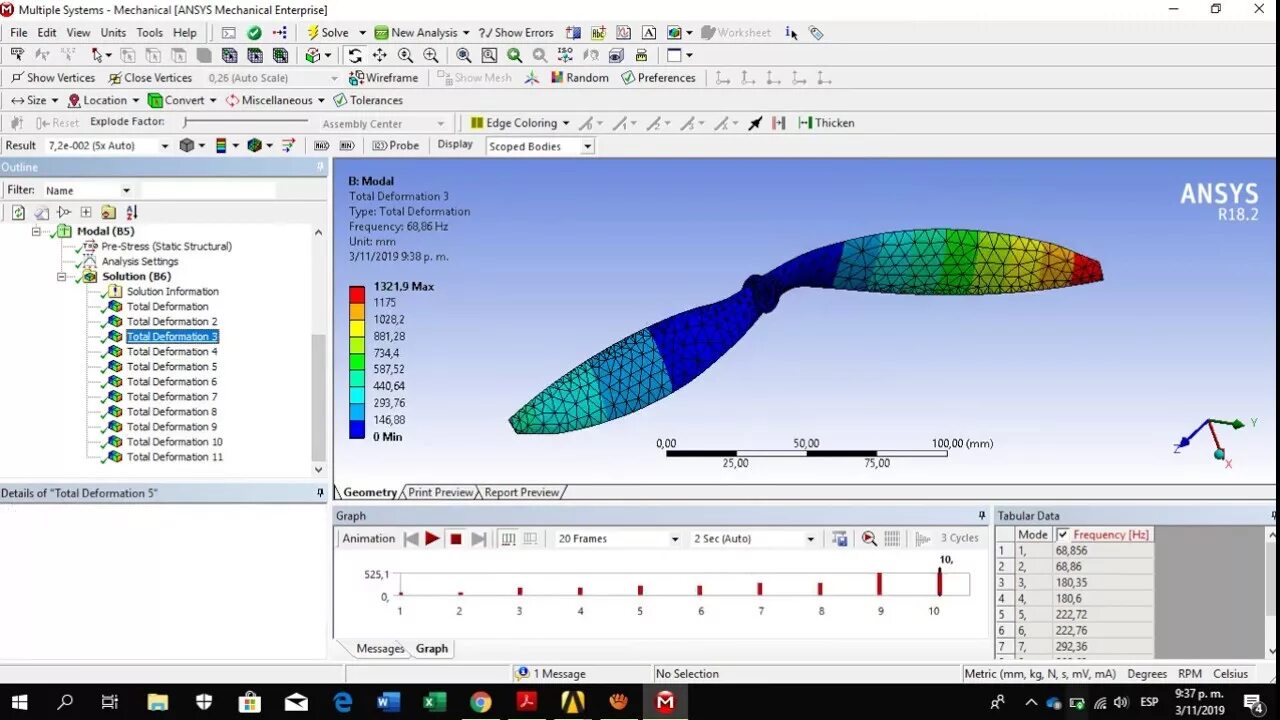Open the Location dropdown
Image resolution: width=1280 pixels, height=720 pixels.
tap(104, 100)
